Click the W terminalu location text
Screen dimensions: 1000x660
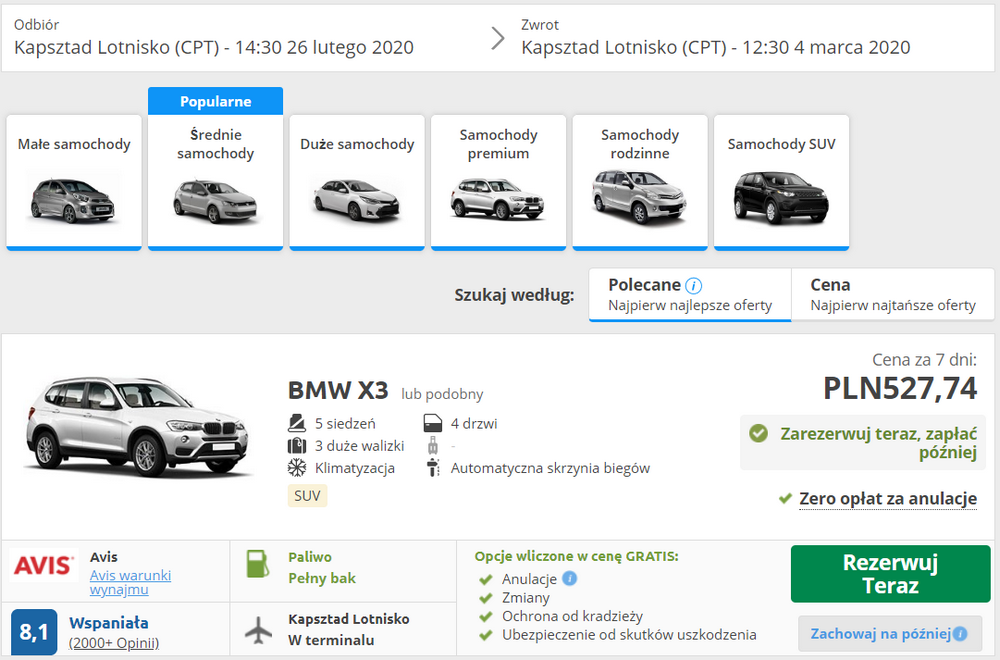coord(331,640)
